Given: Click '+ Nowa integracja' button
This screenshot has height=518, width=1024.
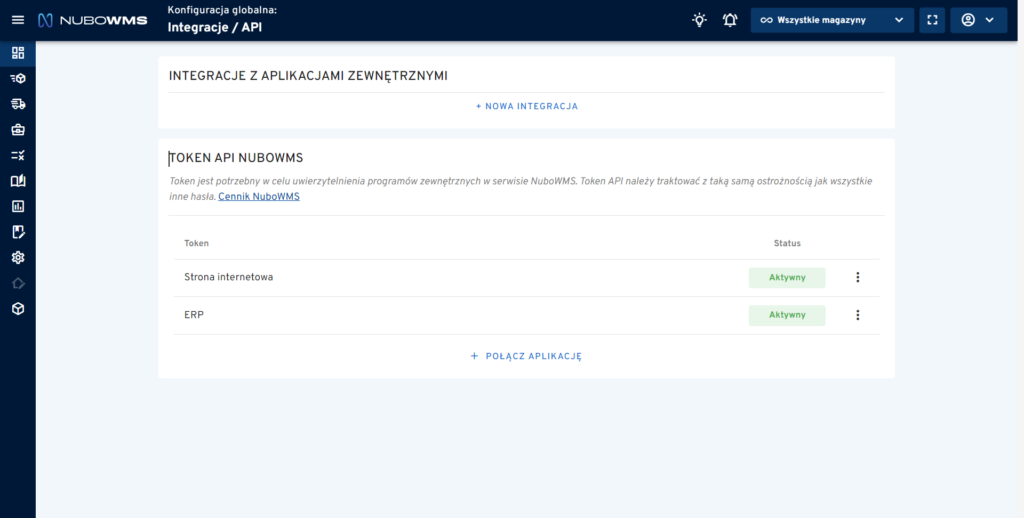Looking at the screenshot, I should pyautogui.click(x=526, y=106).
